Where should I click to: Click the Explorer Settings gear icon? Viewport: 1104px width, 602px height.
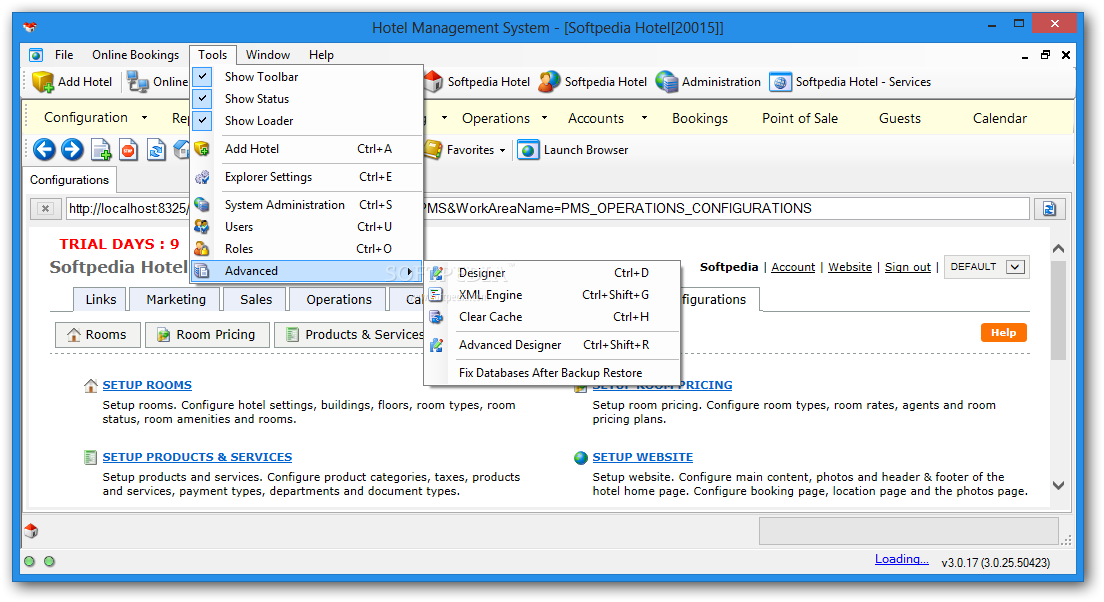(x=201, y=177)
